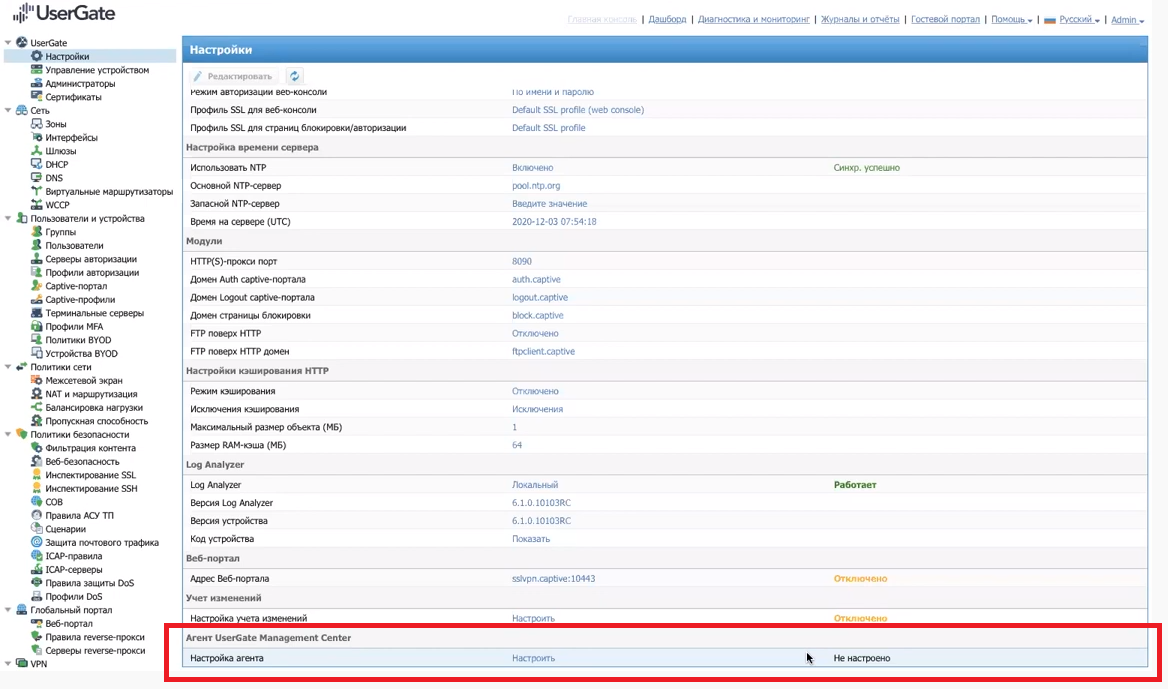The image size is (1168, 689).
Task: Click the Серверы авторизации icon
Action: 36,258
